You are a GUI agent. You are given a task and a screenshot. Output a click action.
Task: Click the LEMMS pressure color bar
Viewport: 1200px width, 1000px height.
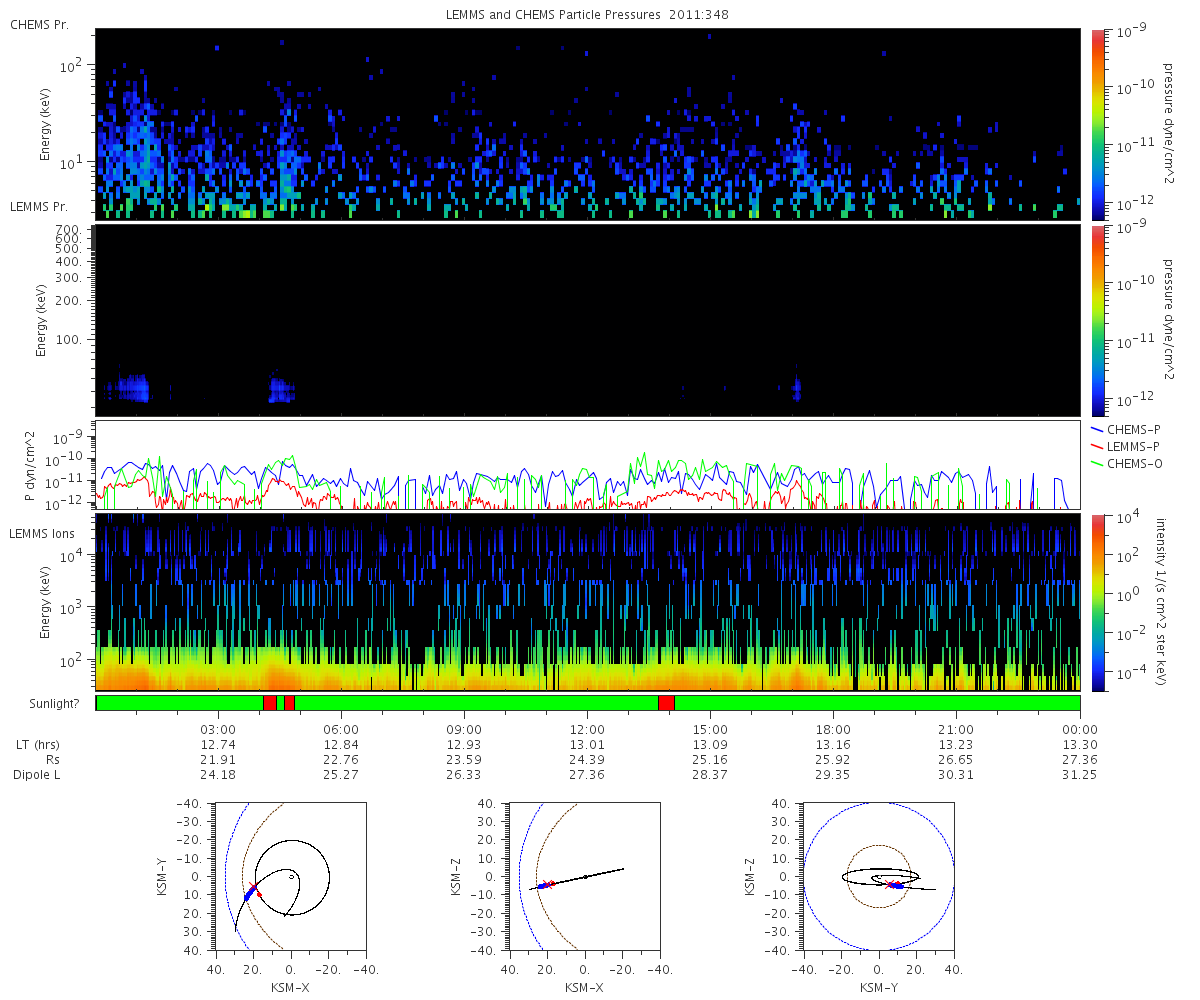(1097, 320)
